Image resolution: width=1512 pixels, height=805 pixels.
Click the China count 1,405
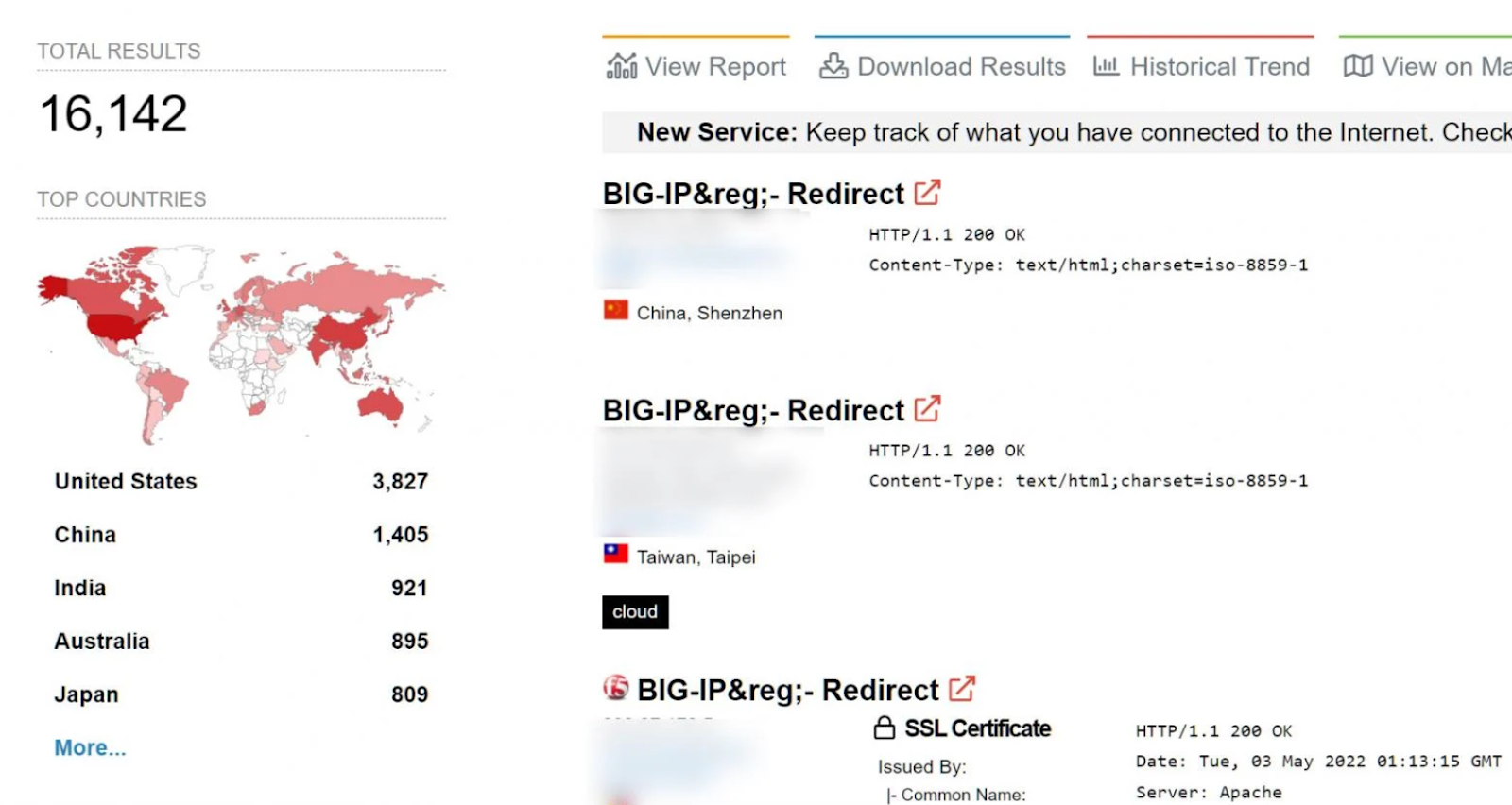point(401,535)
